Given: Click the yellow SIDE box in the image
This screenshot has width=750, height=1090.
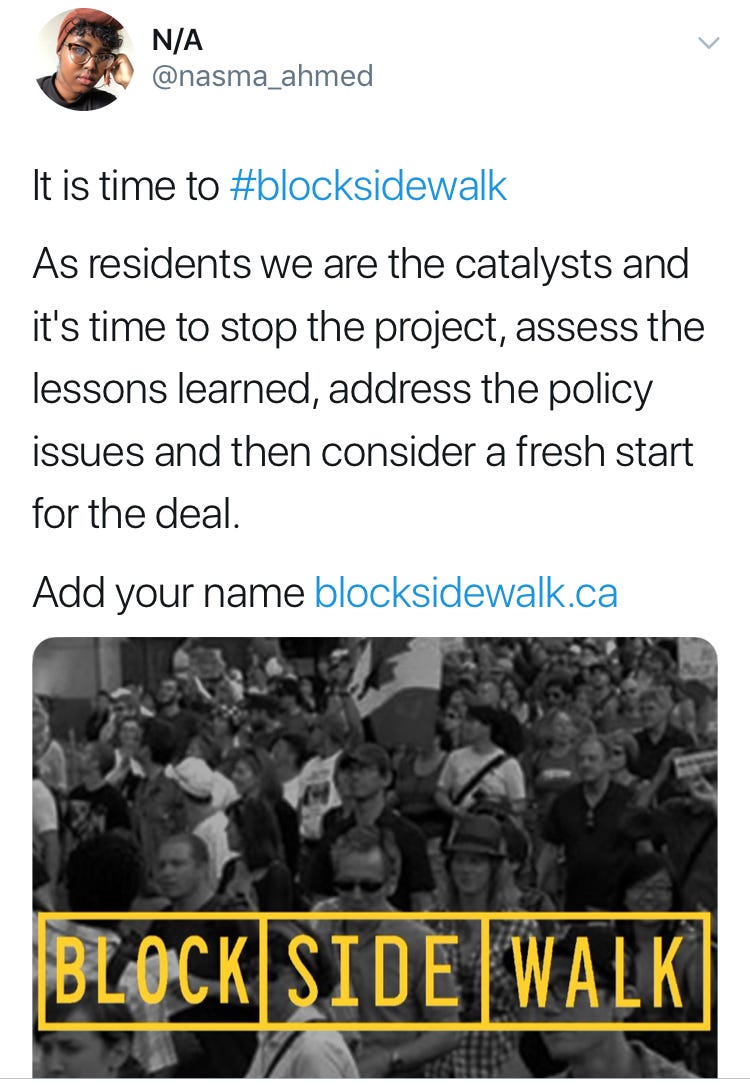Looking at the screenshot, I should point(373,970).
